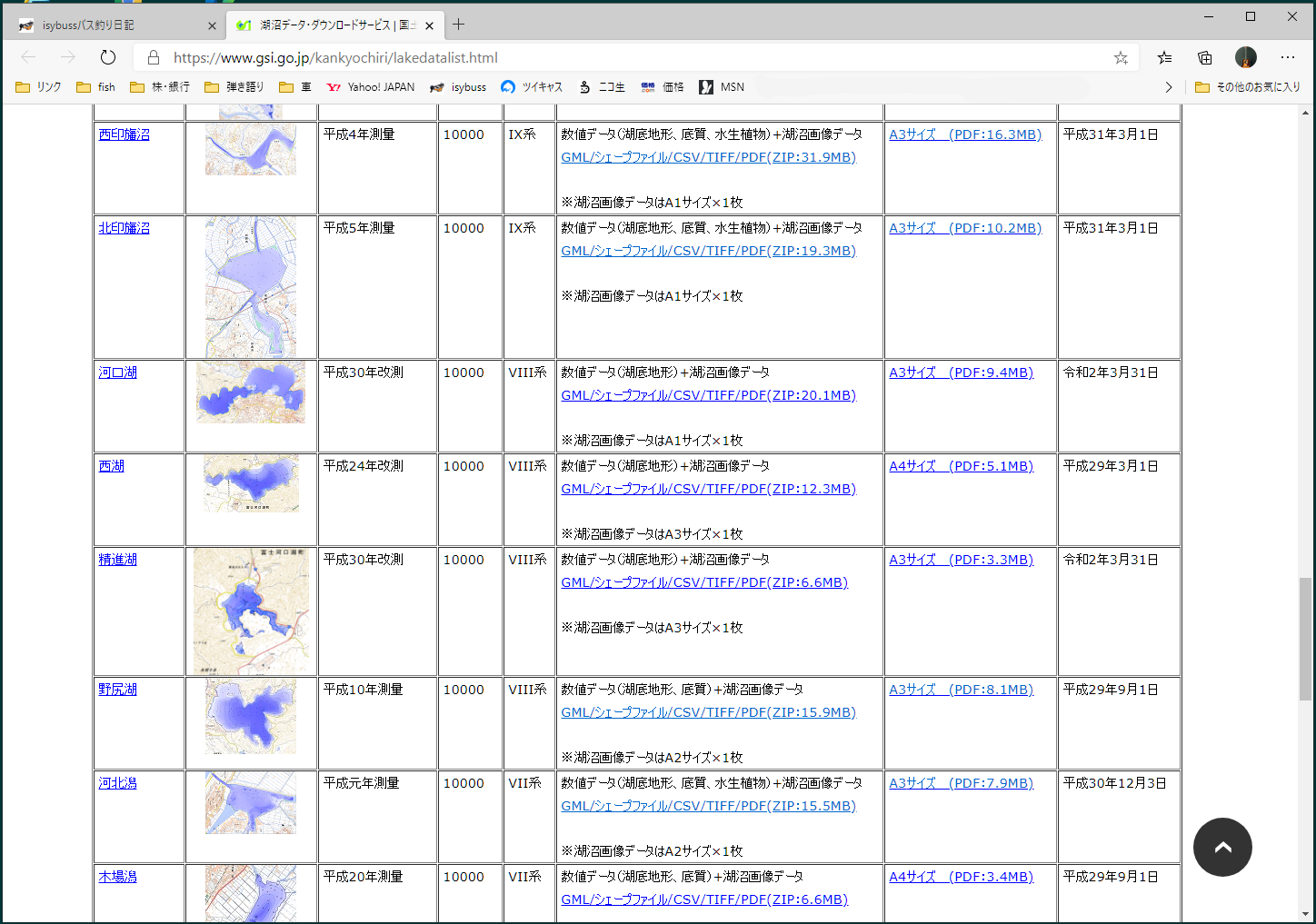
Task: Open A3サイズ PDF:8.1MB link
Action: (x=962, y=690)
